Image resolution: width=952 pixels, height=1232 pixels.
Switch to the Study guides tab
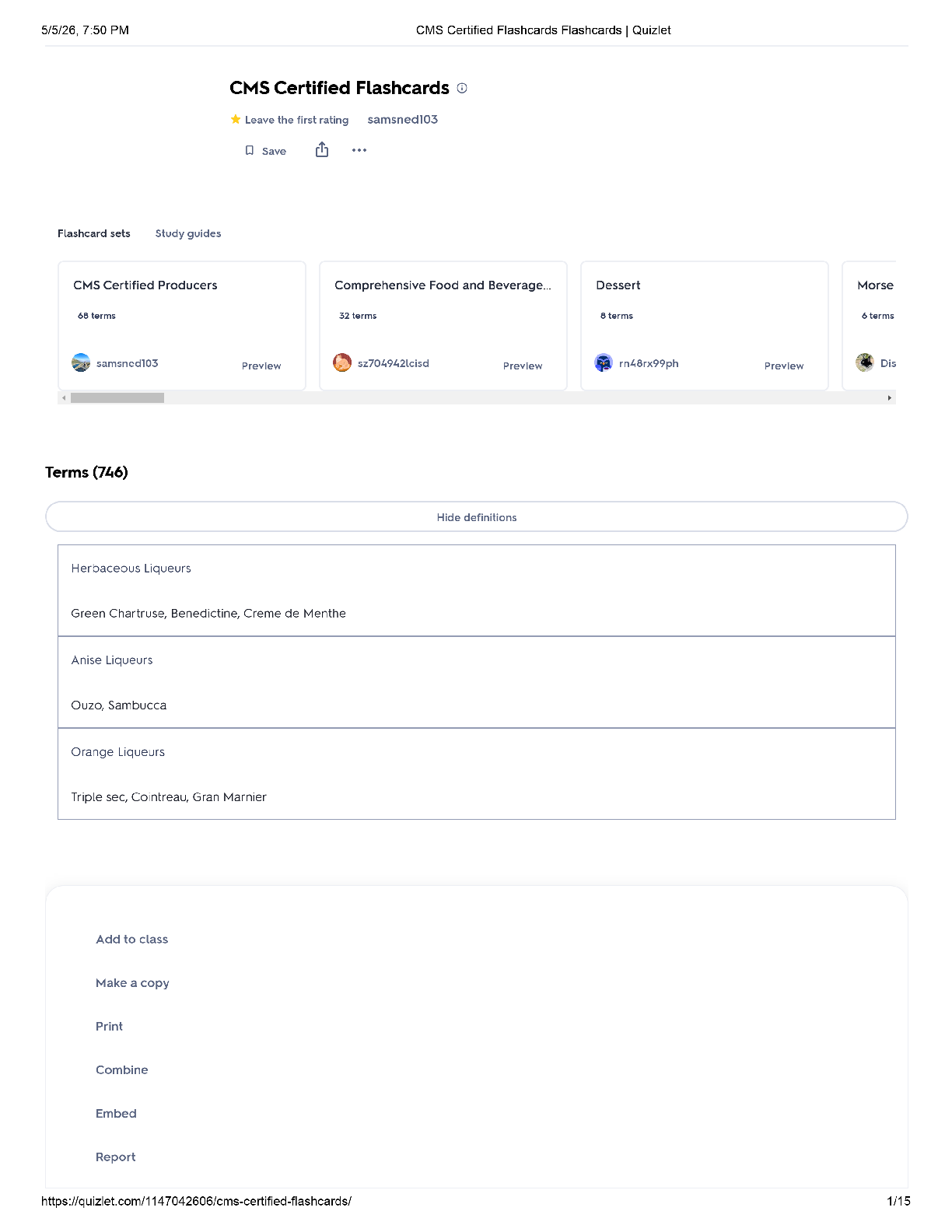pos(188,233)
